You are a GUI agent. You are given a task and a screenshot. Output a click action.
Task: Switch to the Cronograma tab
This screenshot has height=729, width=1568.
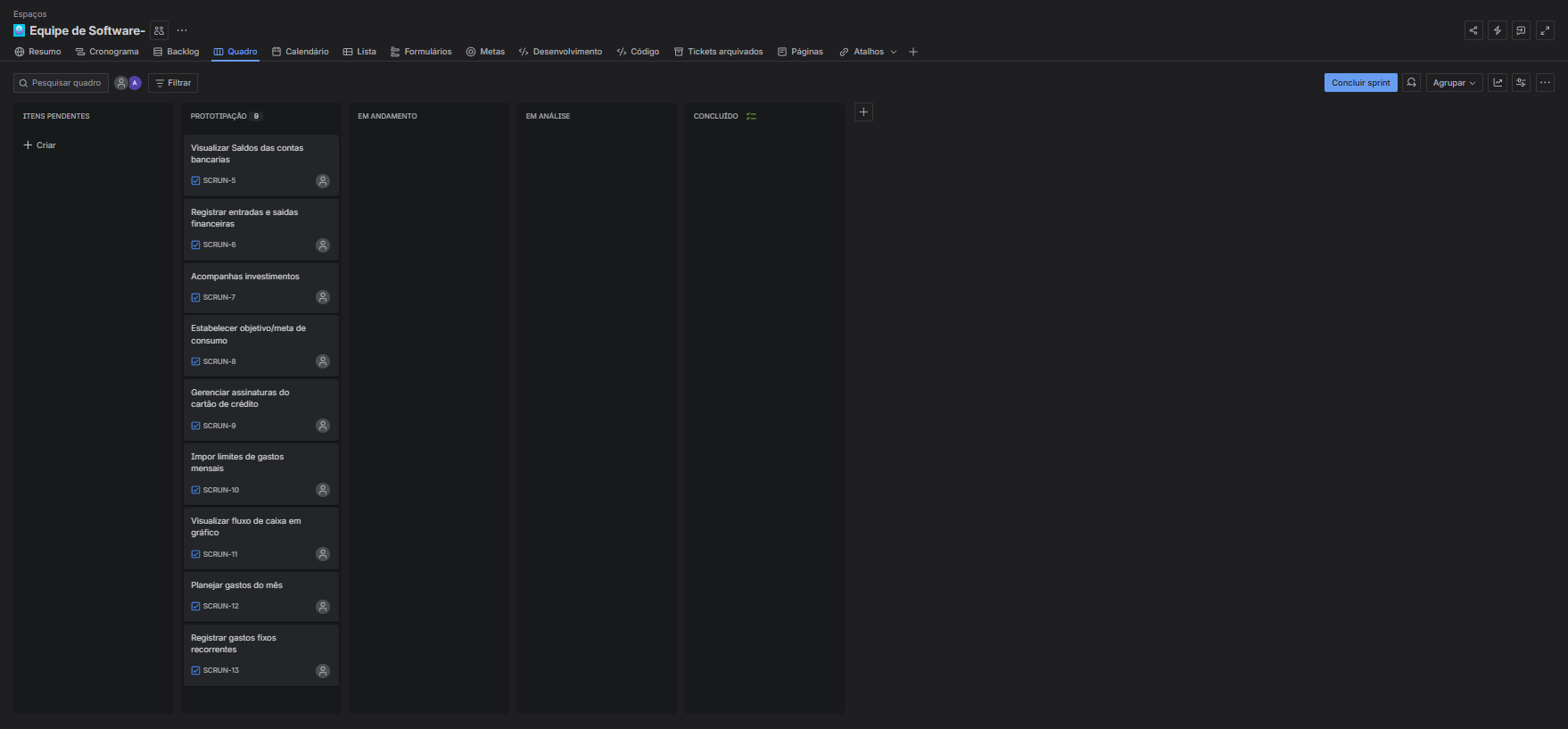107,52
